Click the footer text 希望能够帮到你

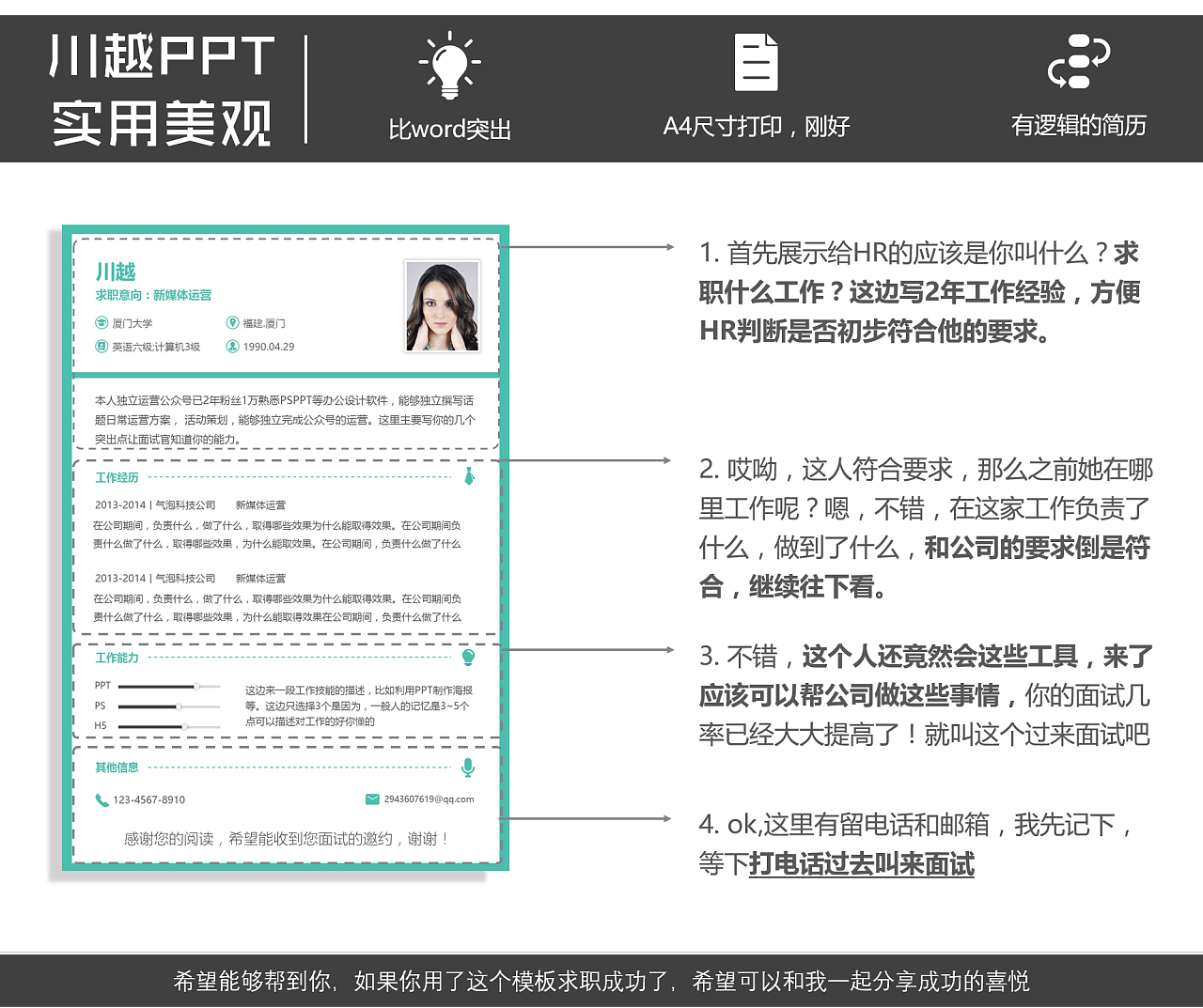[601, 982]
